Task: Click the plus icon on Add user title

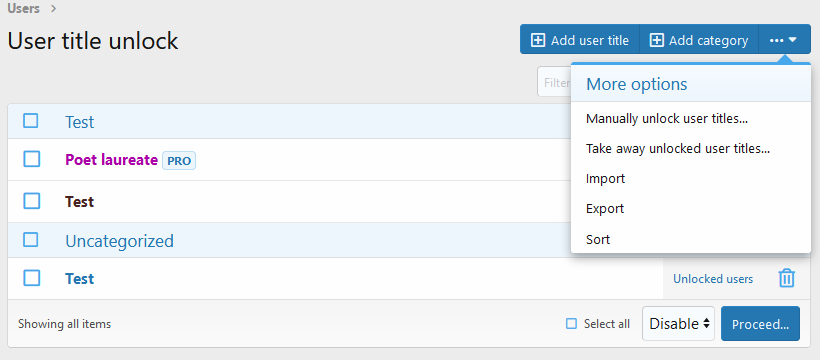Action: pyautogui.click(x=538, y=40)
